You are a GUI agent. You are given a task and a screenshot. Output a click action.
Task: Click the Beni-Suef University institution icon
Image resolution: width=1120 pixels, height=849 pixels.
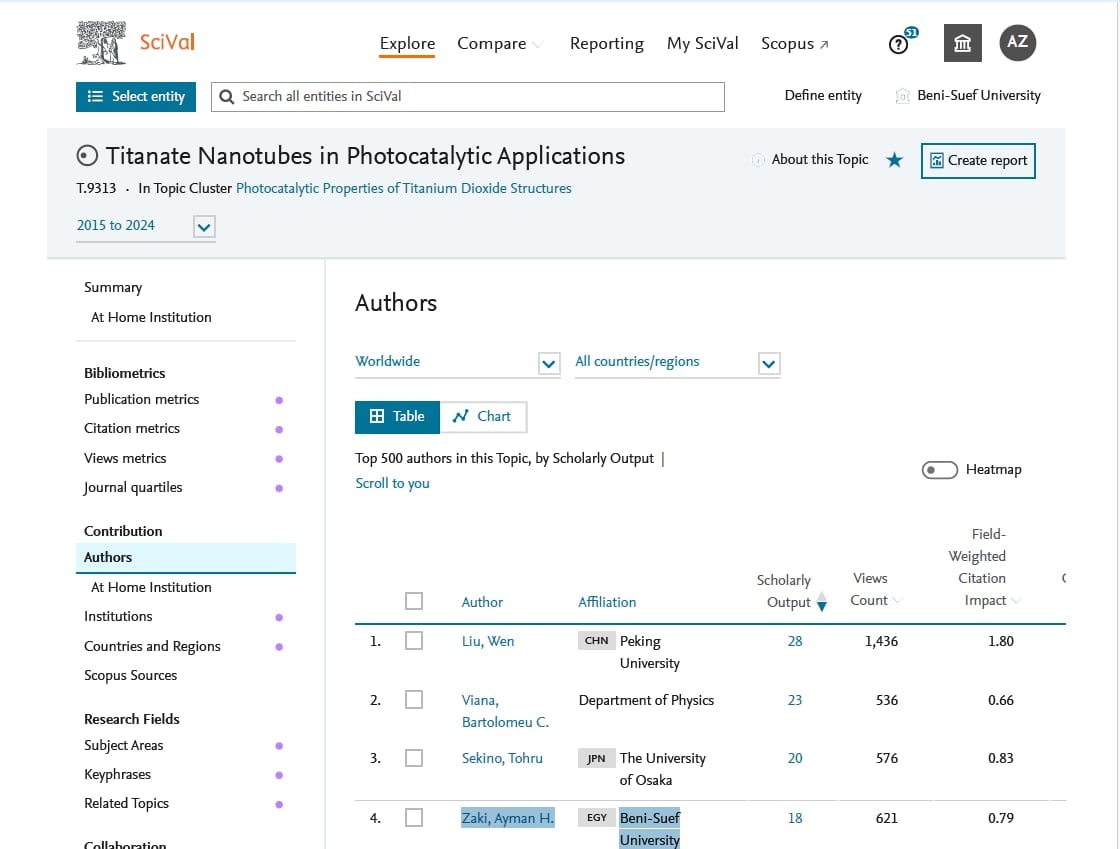coord(902,96)
